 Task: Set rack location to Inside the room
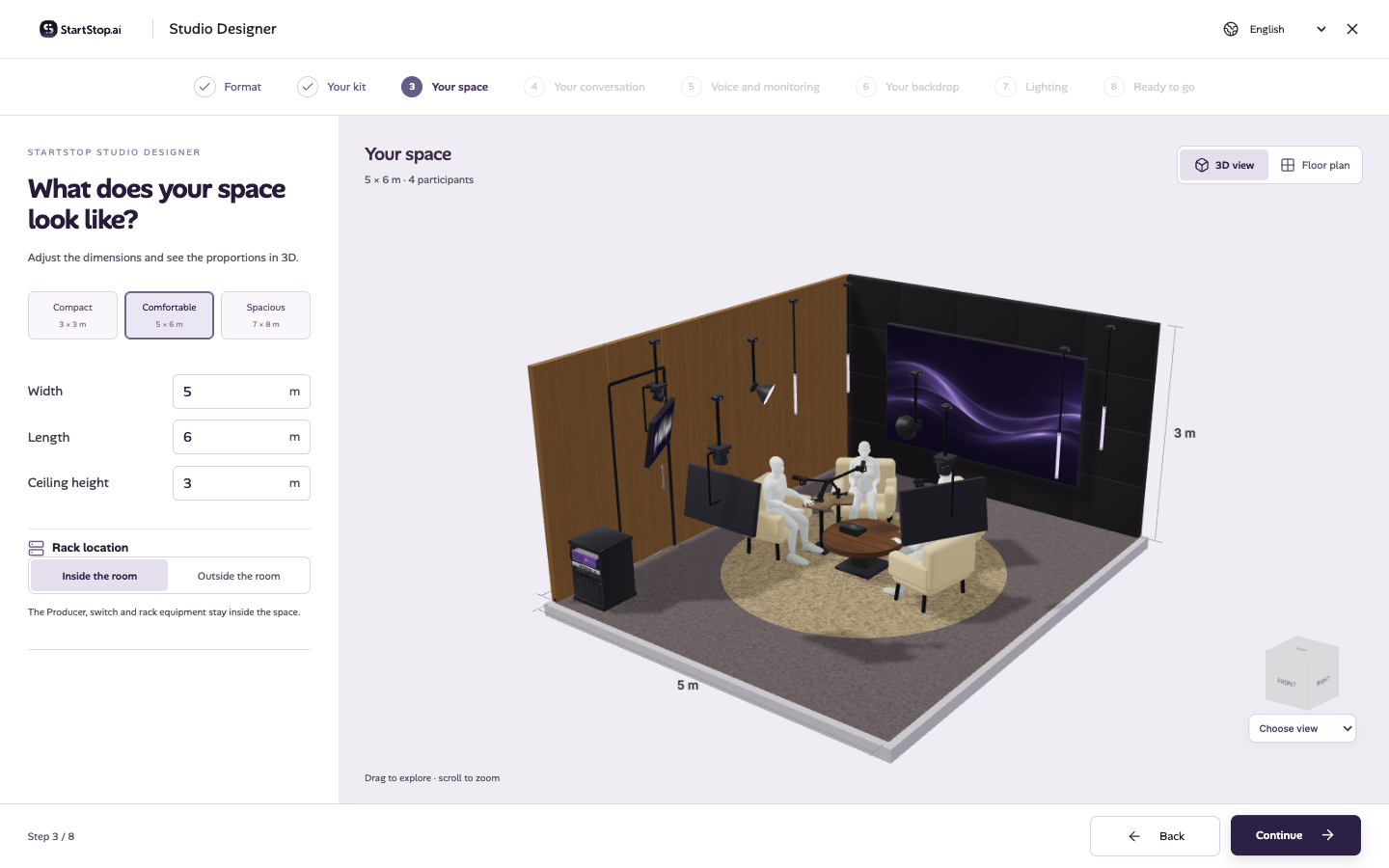coord(99,576)
